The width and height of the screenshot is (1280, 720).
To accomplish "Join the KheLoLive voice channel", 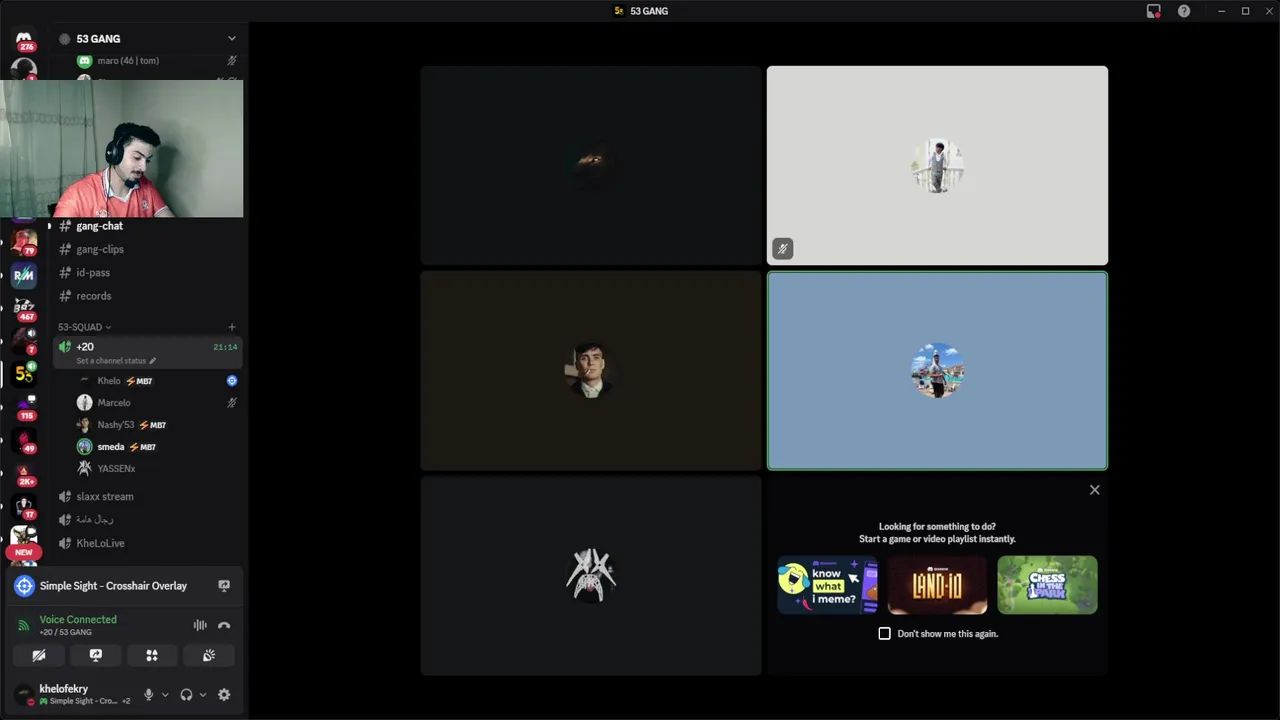I will click(147, 543).
